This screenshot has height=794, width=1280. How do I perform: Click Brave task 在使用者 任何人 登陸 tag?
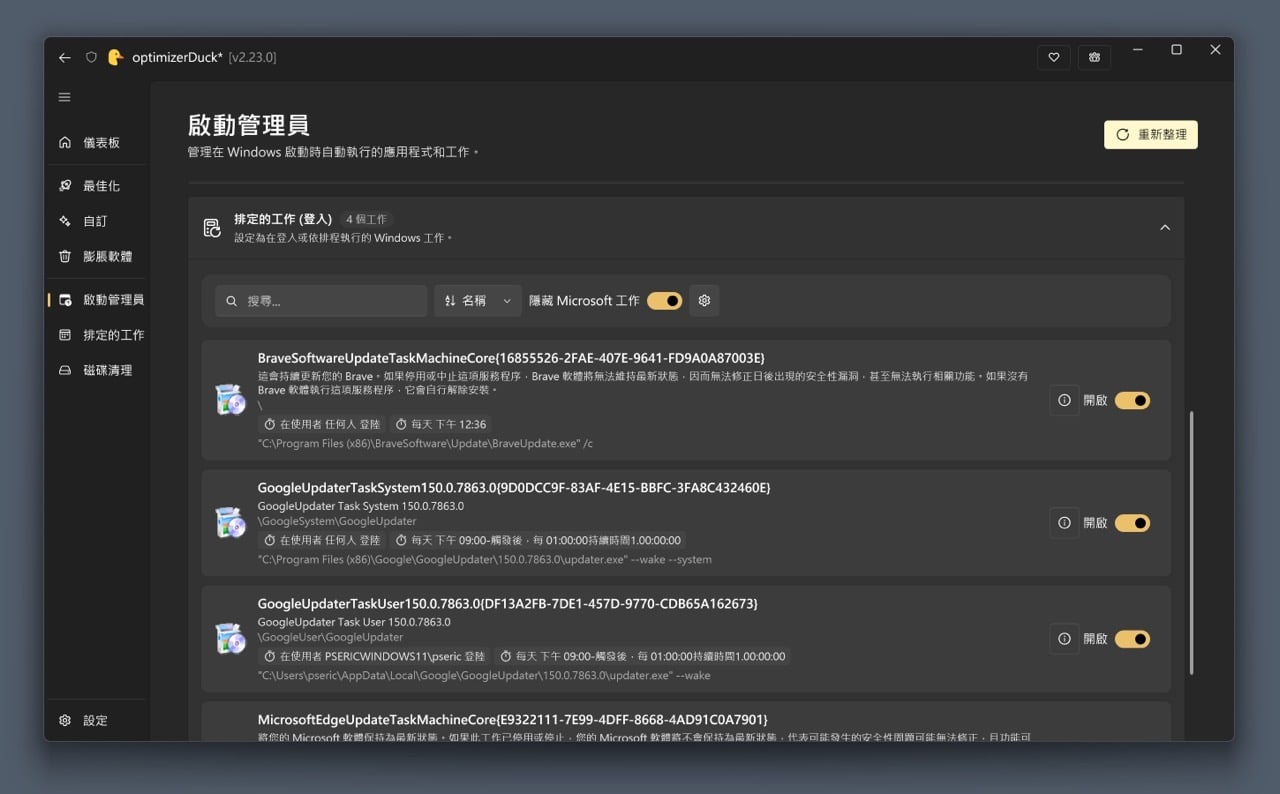[323, 425]
